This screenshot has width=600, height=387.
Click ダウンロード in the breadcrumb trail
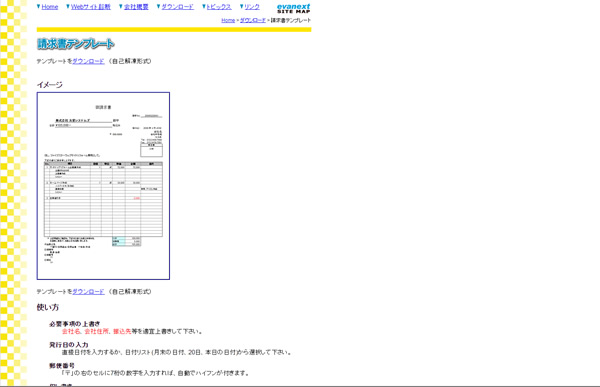(253, 20)
